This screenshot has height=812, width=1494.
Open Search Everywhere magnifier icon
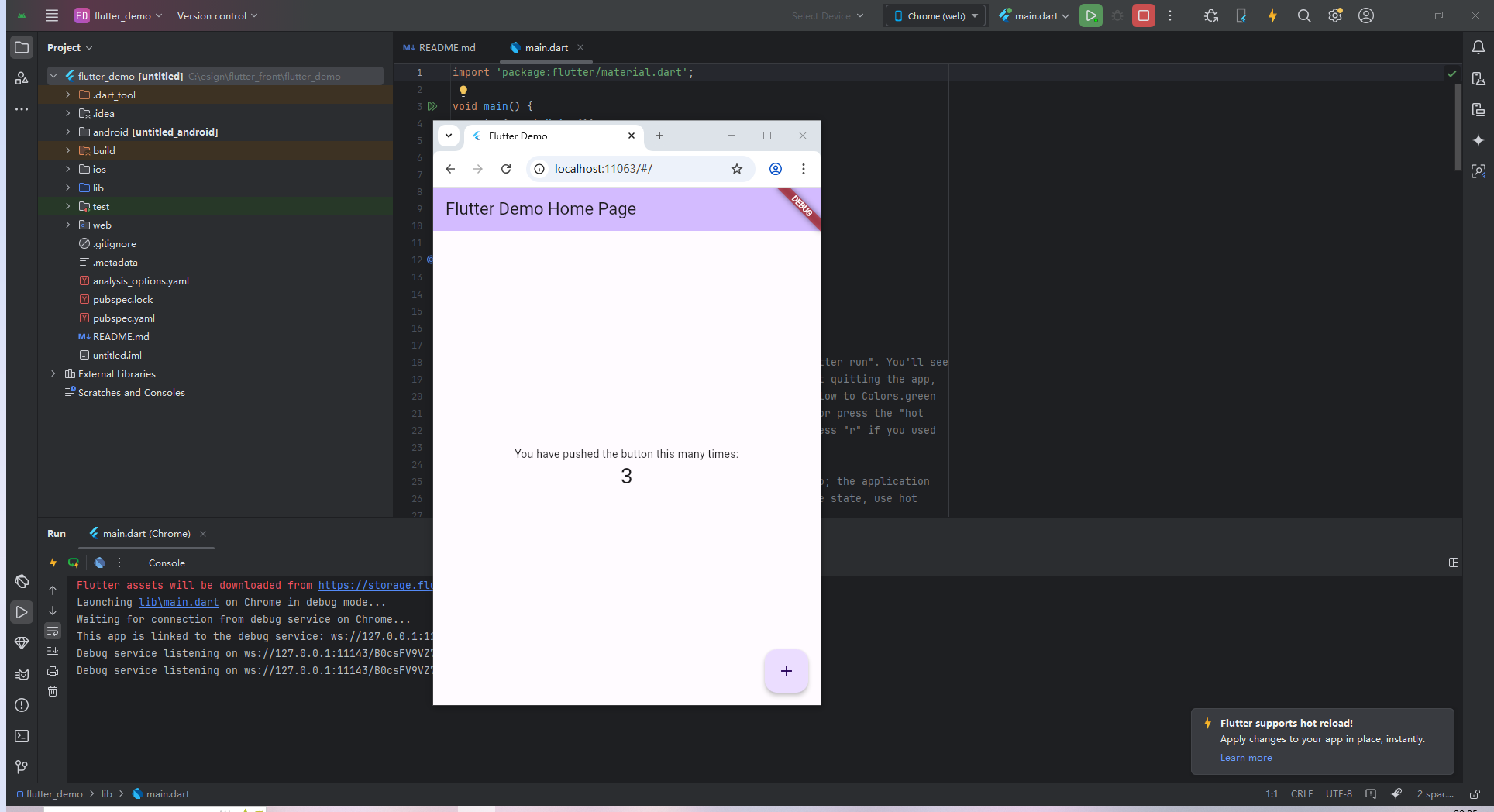1304,15
